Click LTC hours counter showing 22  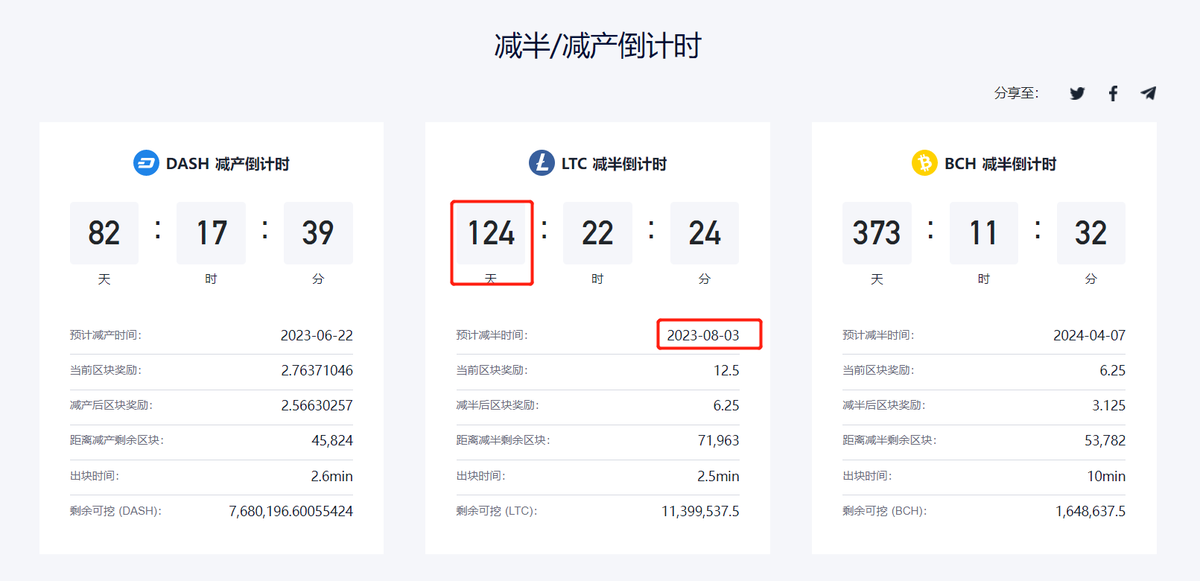tap(598, 233)
